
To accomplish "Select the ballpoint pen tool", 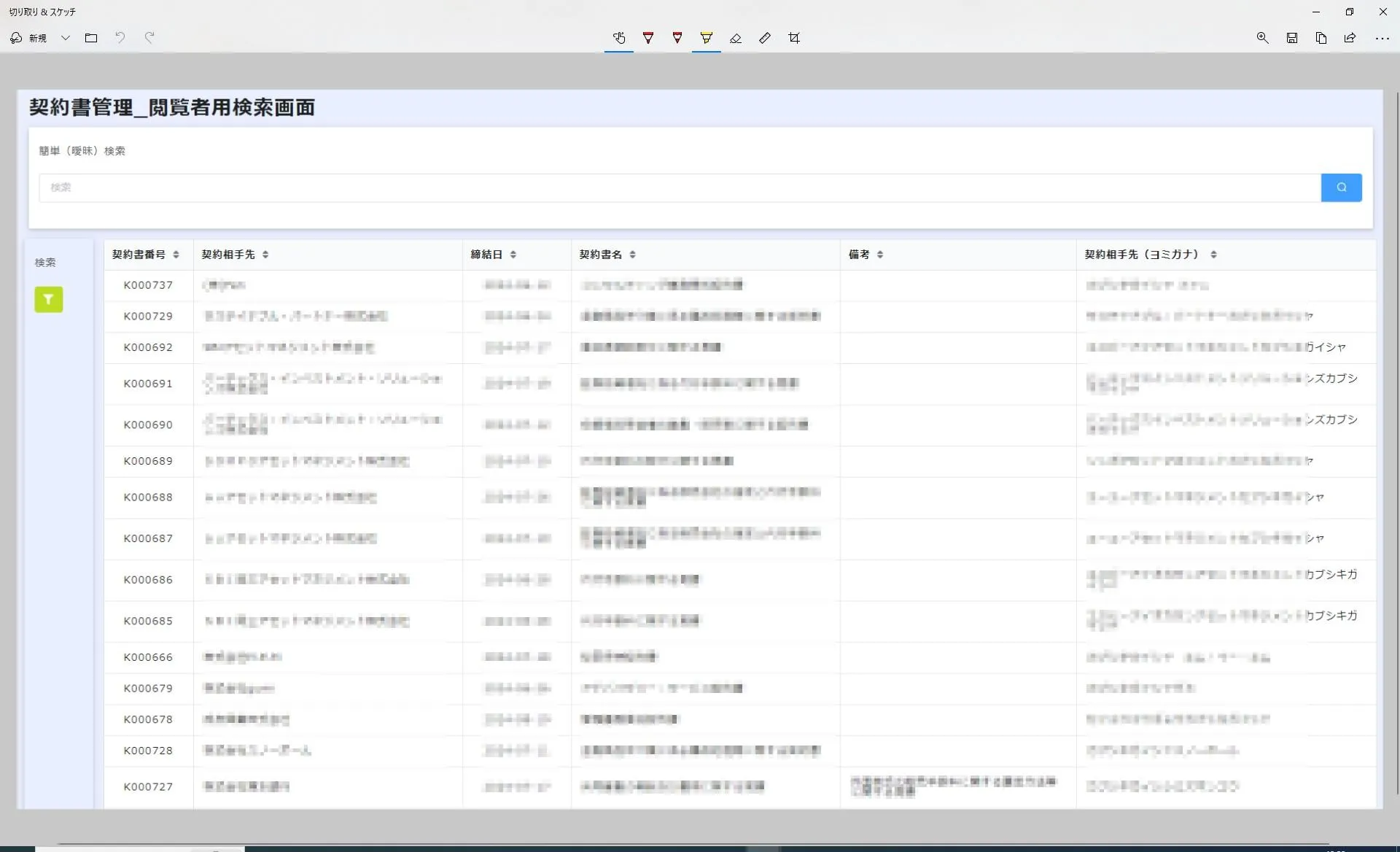I will tap(647, 38).
